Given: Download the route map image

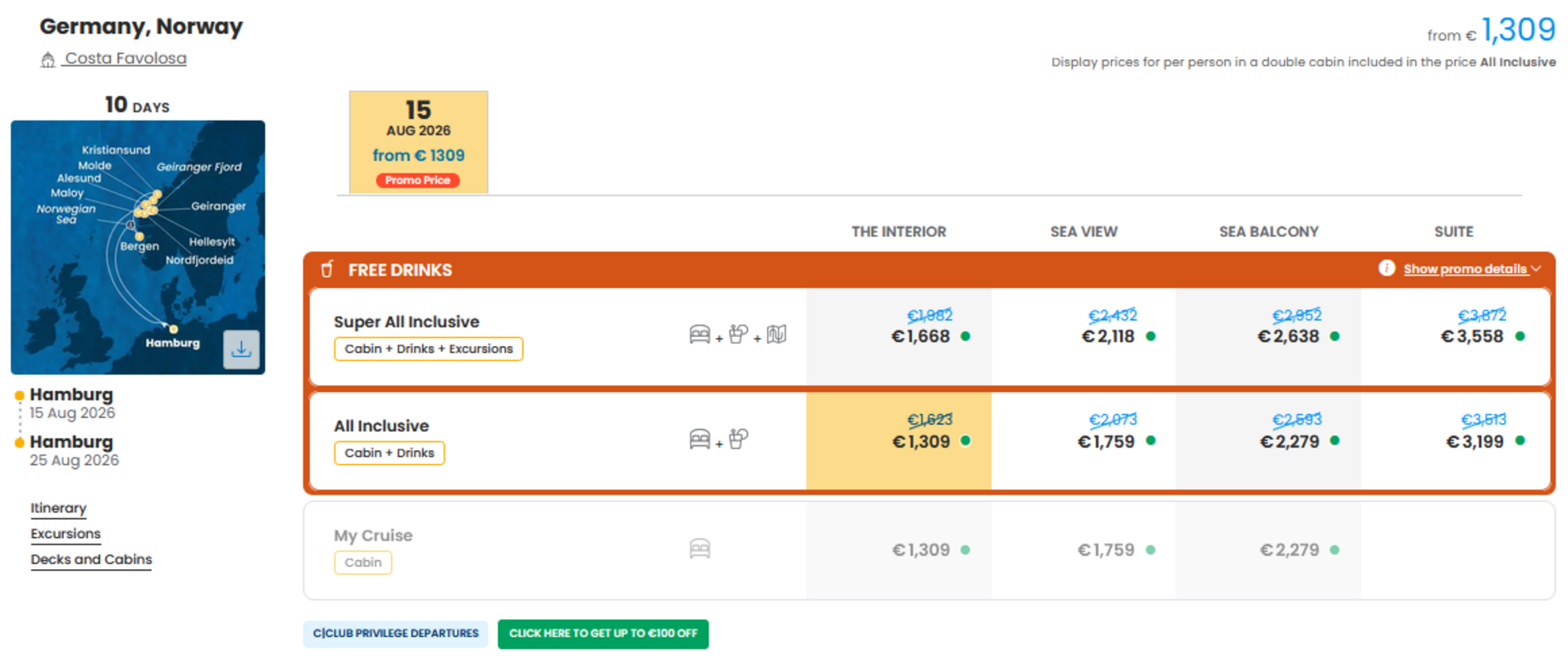Looking at the screenshot, I should pyautogui.click(x=241, y=349).
